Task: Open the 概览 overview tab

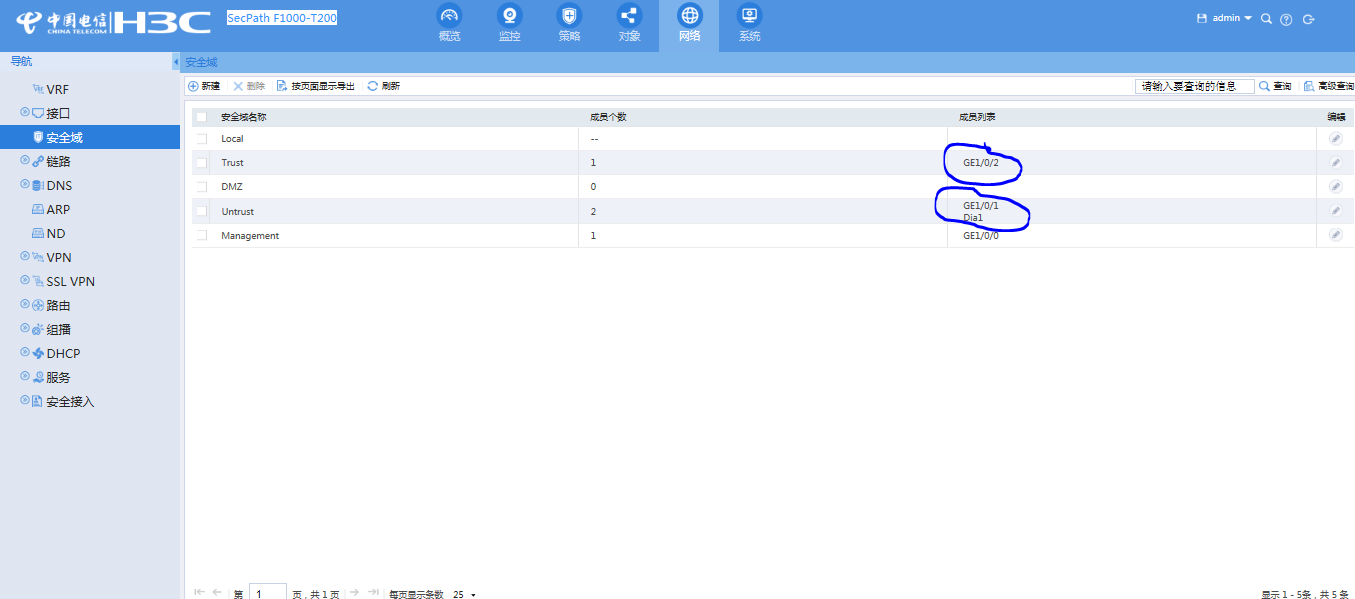Action: [450, 24]
